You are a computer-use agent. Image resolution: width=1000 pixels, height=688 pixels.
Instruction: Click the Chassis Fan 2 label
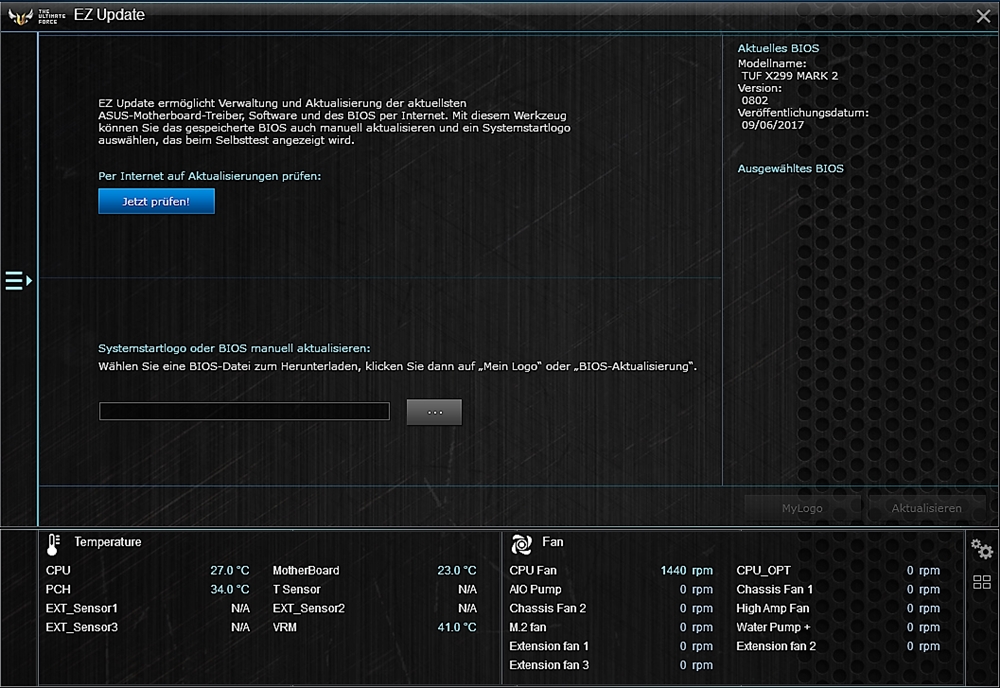pyautogui.click(x=547, y=608)
